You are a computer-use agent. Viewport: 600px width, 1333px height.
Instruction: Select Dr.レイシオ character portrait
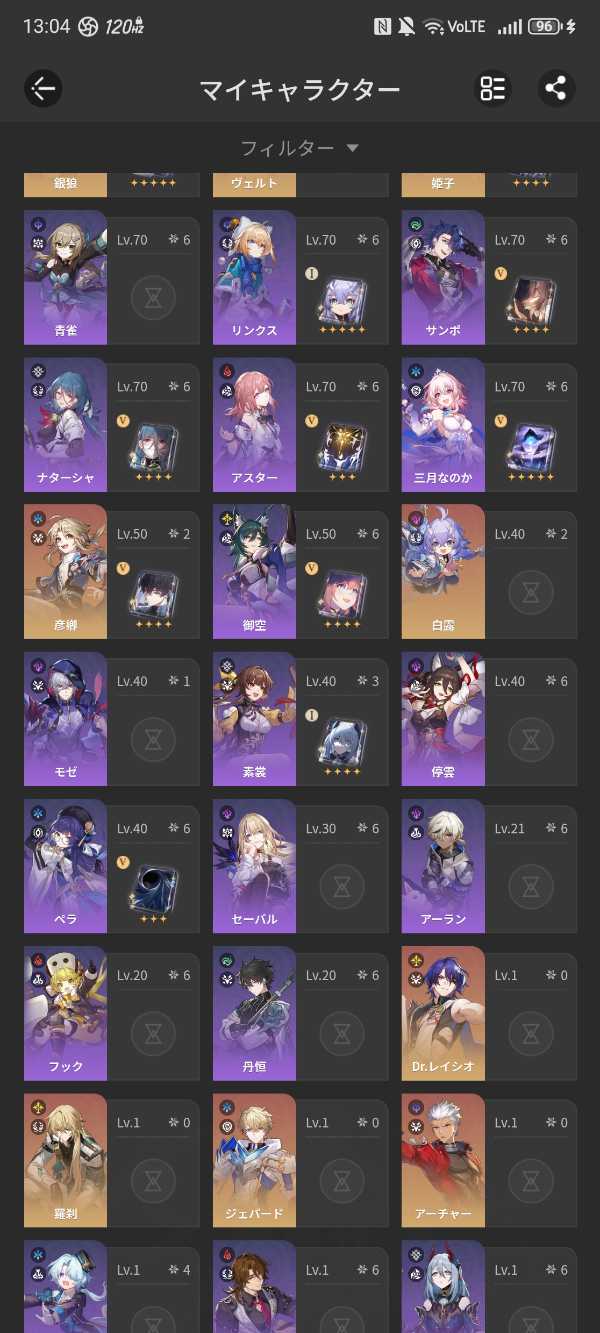pos(443,1013)
